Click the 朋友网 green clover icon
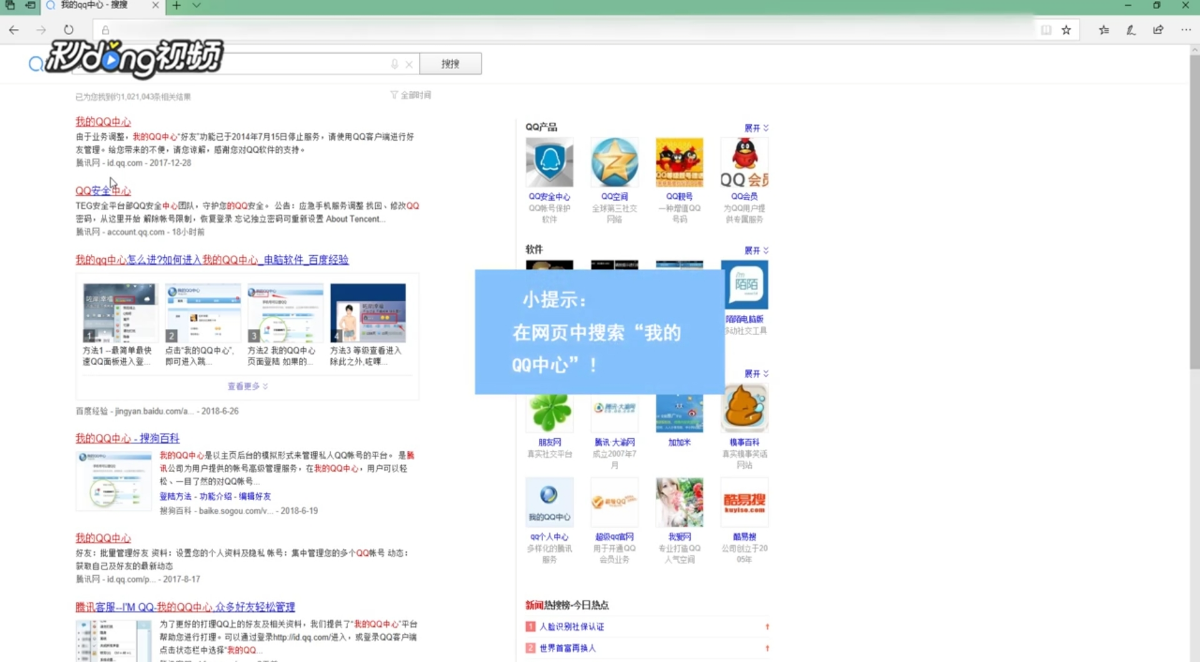 [x=549, y=410]
